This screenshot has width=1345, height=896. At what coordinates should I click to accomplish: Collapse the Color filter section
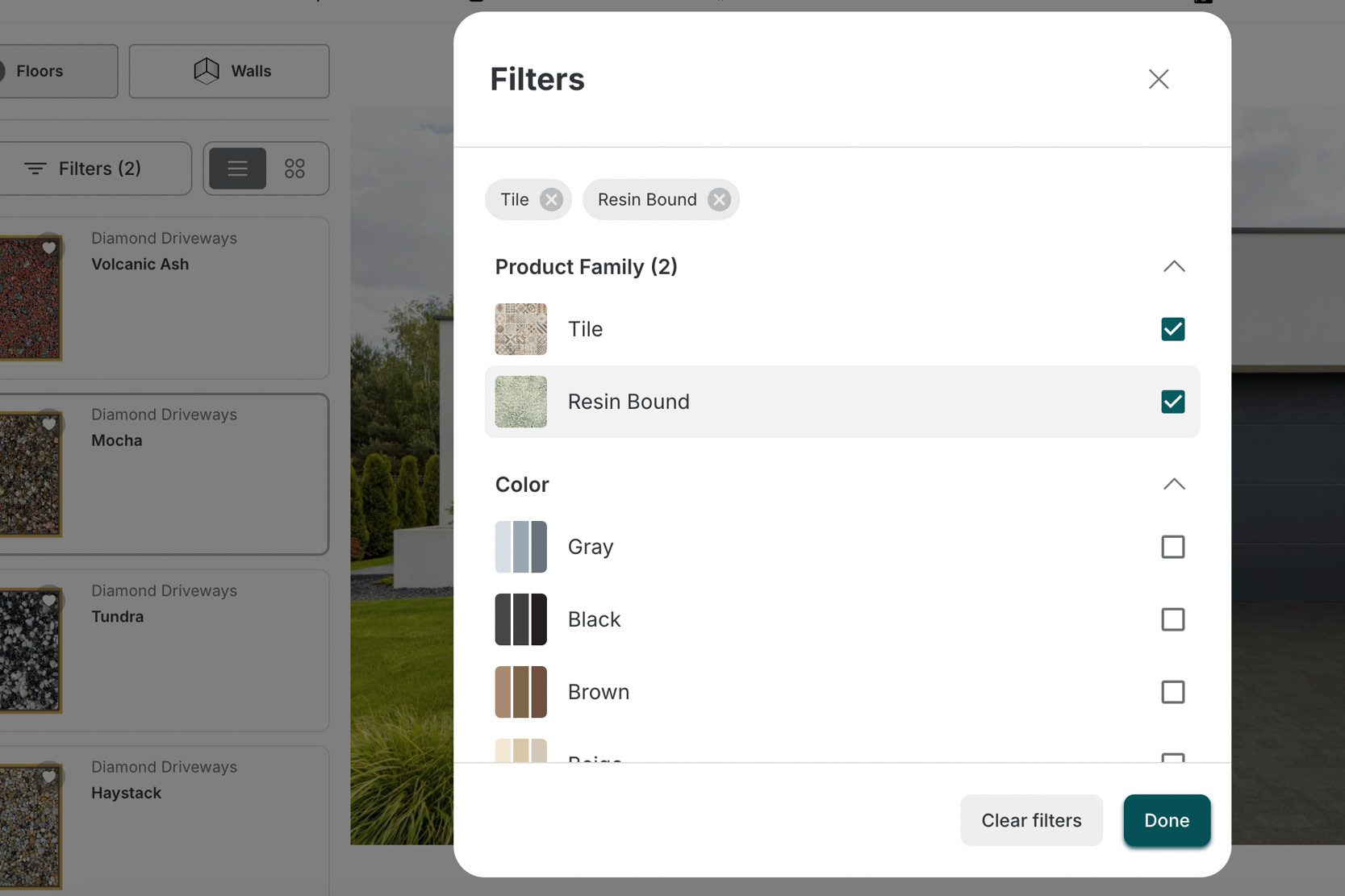click(1174, 485)
